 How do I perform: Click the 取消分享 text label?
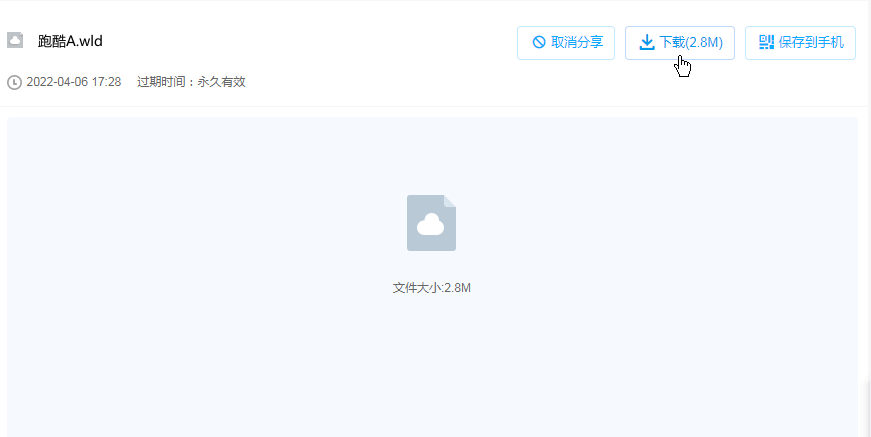(577, 42)
